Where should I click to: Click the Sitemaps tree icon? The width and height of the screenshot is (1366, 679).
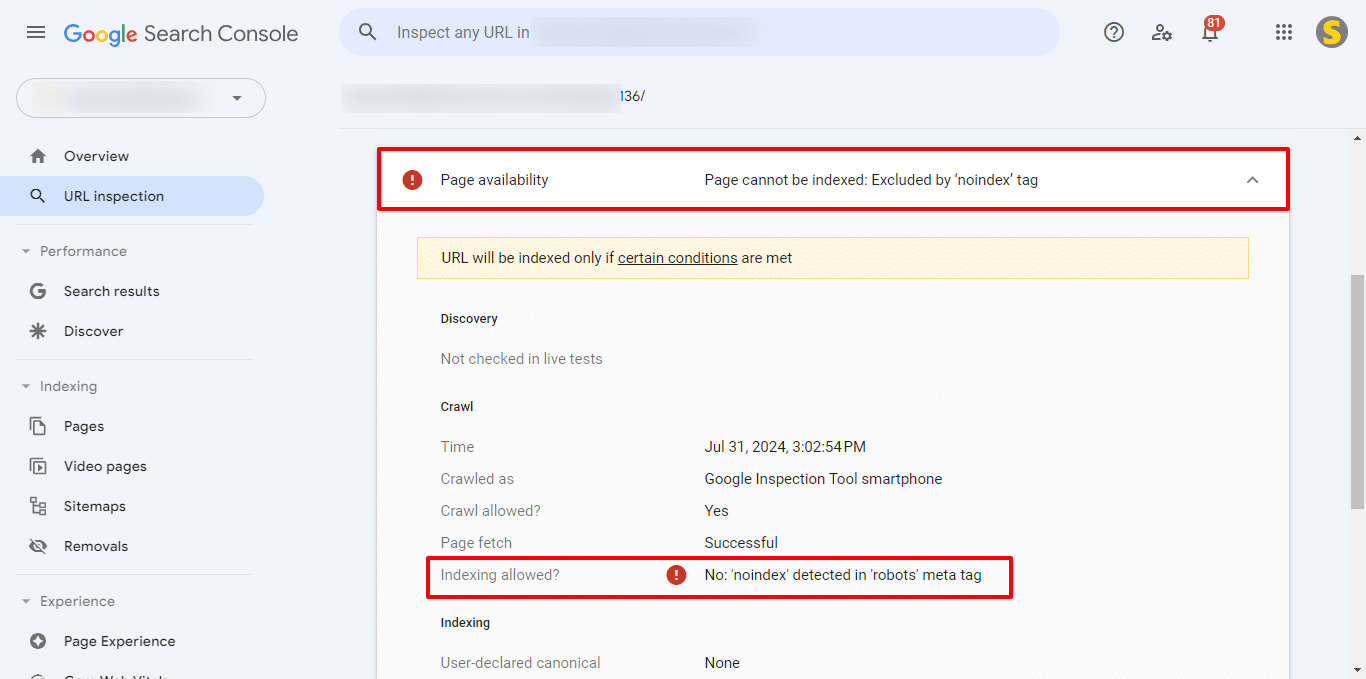coord(38,506)
